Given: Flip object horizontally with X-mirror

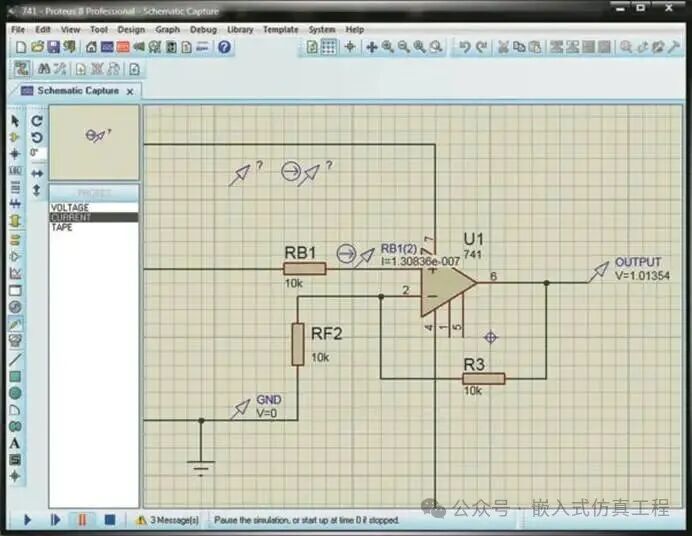Looking at the screenshot, I should pyautogui.click(x=37, y=173).
